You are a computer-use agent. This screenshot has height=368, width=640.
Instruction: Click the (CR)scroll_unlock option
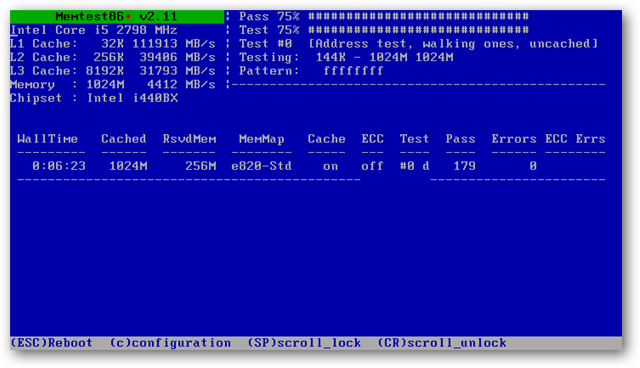pyautogui.click(x=442, y=343)
